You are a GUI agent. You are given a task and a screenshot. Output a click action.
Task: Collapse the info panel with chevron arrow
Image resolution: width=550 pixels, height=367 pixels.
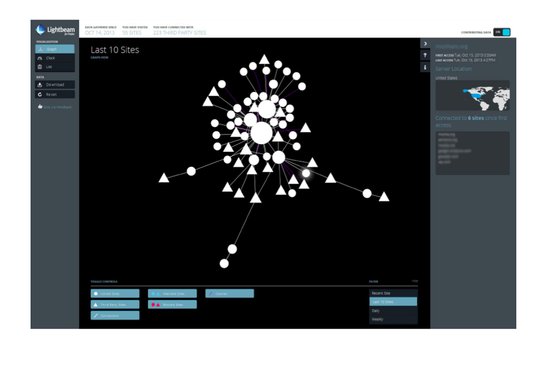click(x=425, y=44)
